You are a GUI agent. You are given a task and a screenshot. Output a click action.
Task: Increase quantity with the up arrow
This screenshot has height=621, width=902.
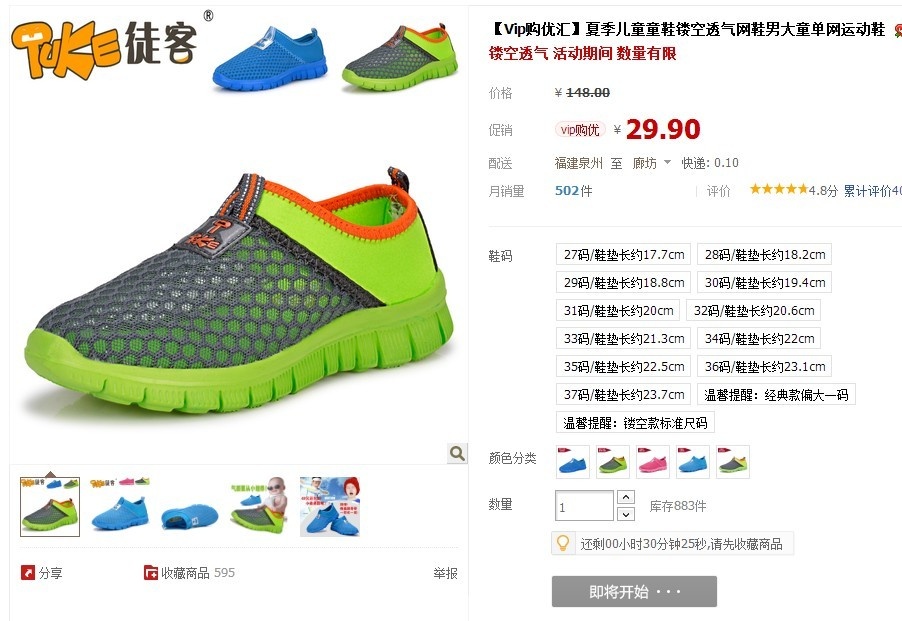[626, 497]
